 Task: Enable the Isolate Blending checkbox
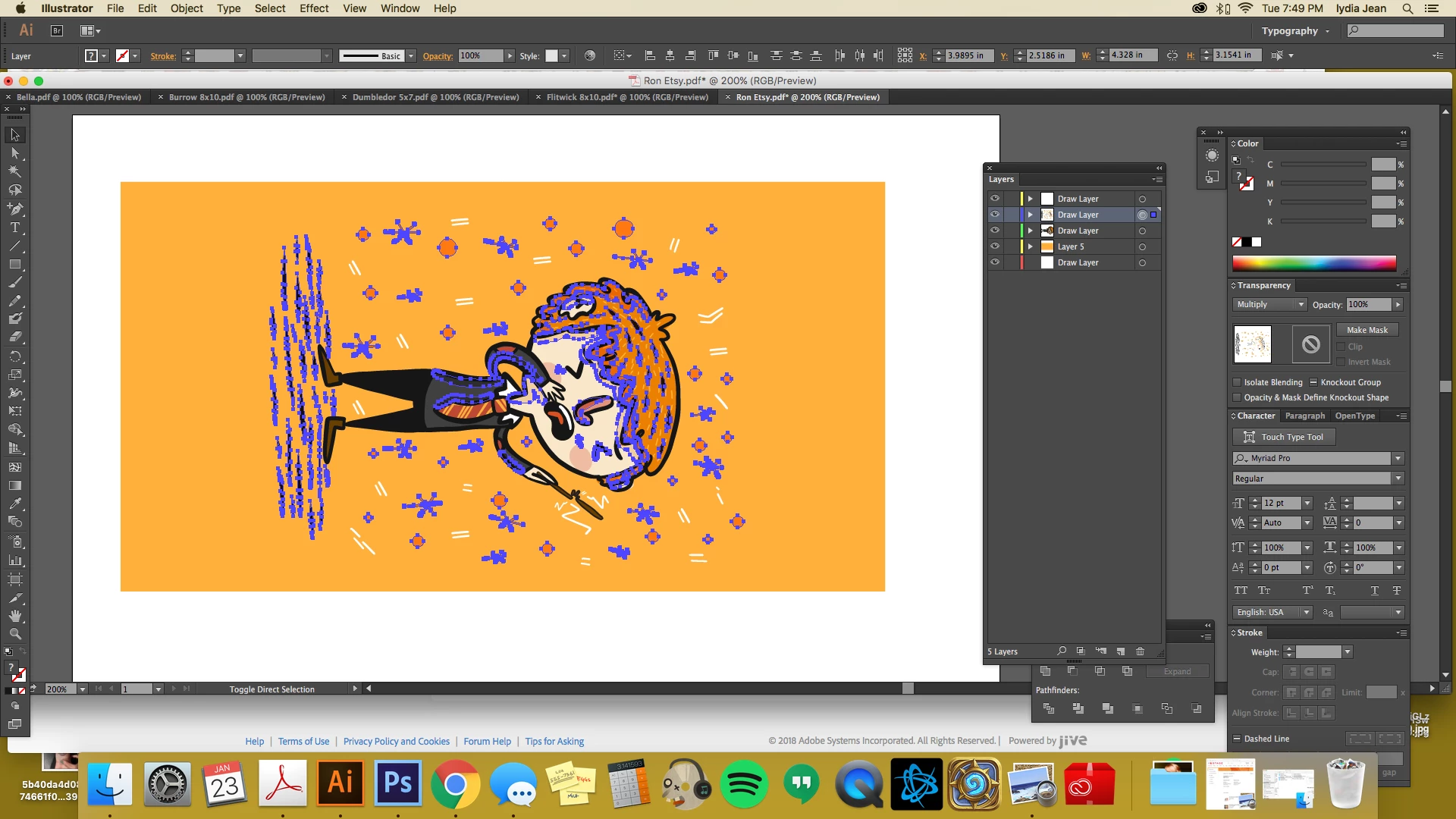click(1237, 382)
